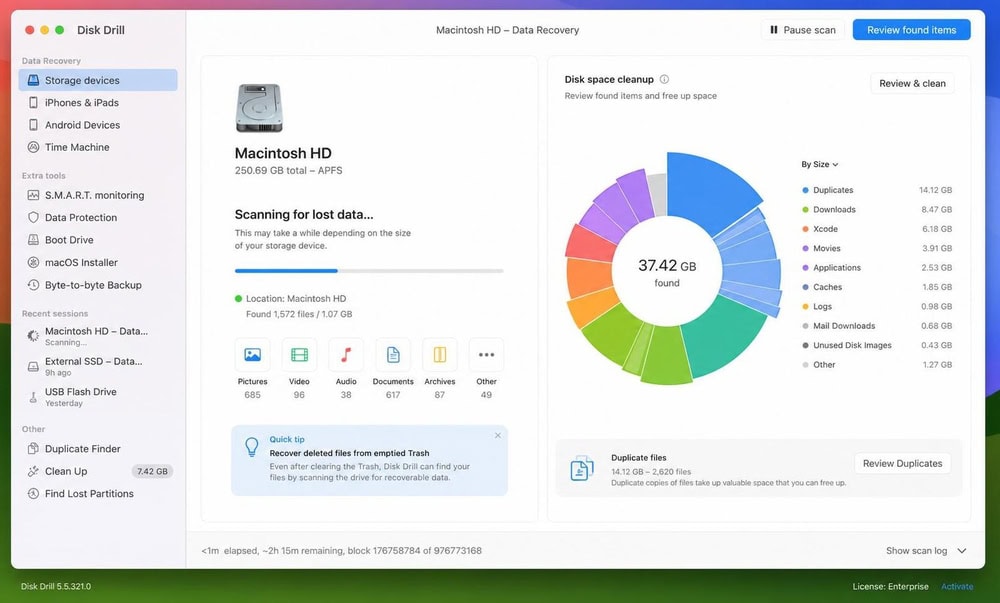Click the Review & clean button
Screen dimensions: 1000x603
[x=912, y=84]
